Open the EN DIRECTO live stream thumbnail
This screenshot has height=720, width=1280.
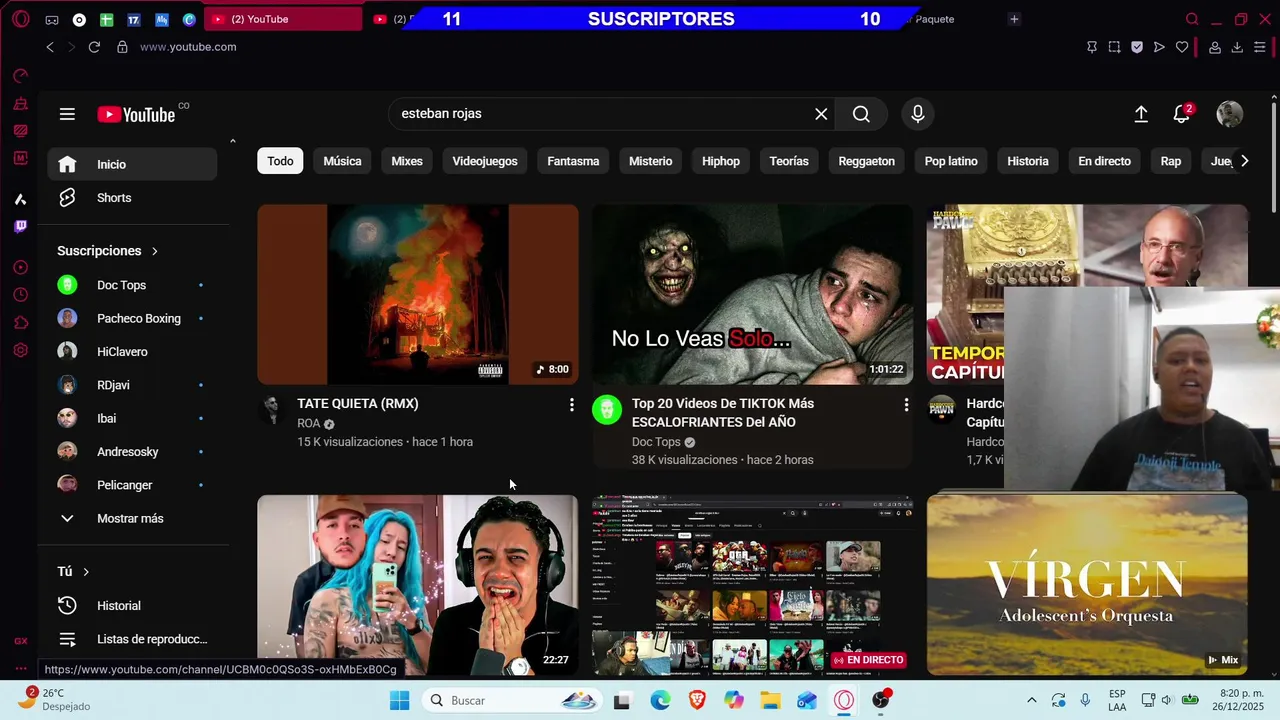[x=752, y=585]
